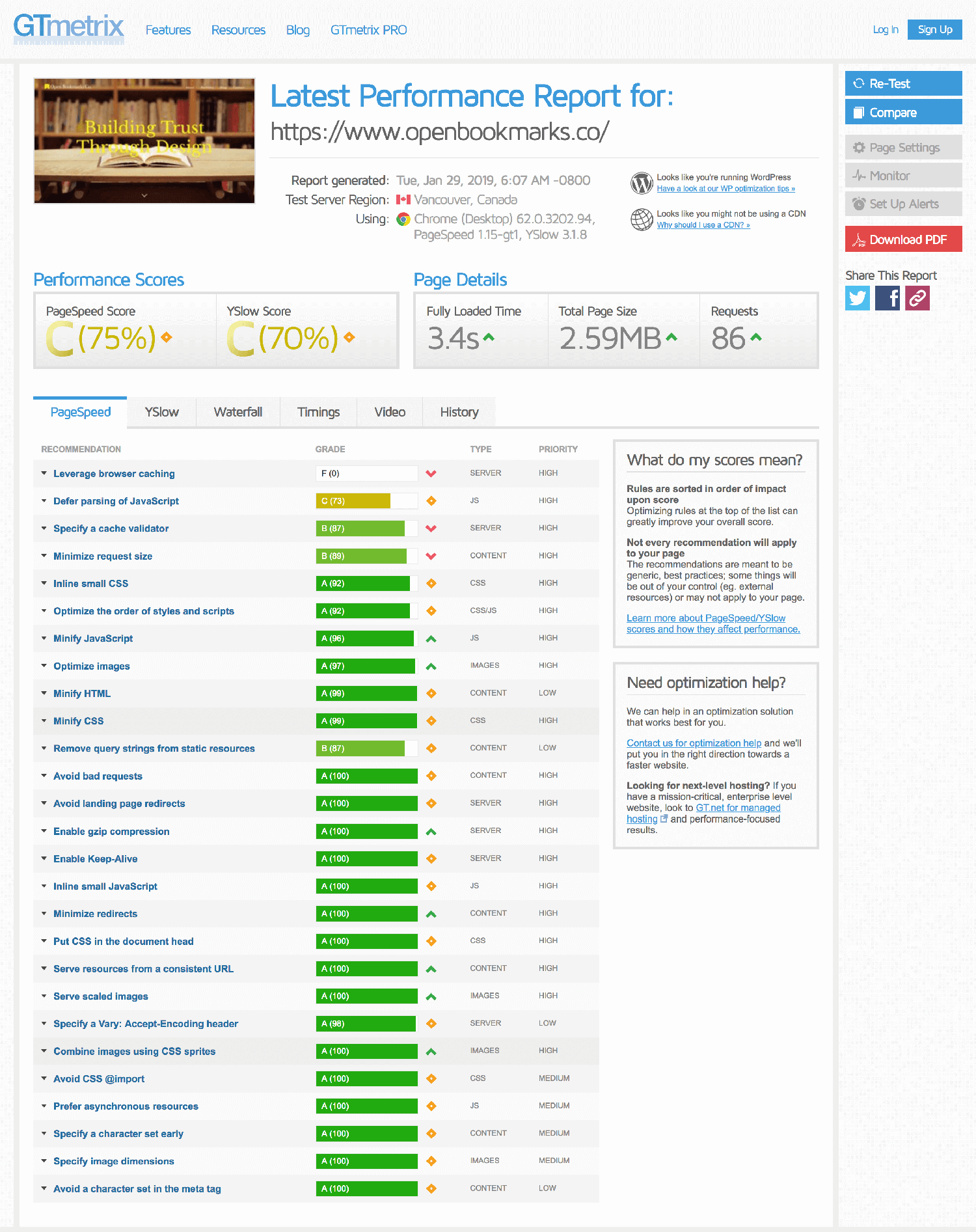Open GTmetrix PRO navigation link
Viewport: 976px width, 1232px height.
[368, 30]
